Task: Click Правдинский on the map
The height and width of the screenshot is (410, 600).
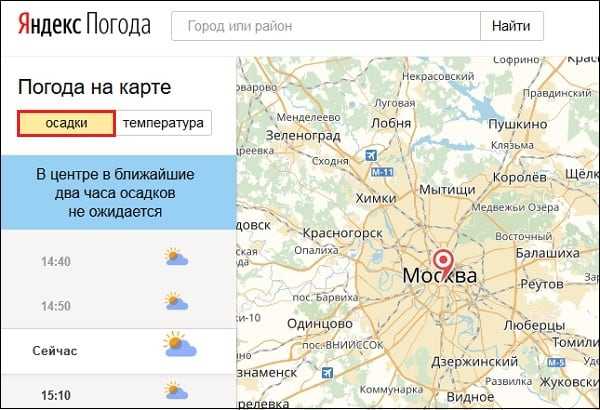Action: pyautogui.click(x=557, y=93)
